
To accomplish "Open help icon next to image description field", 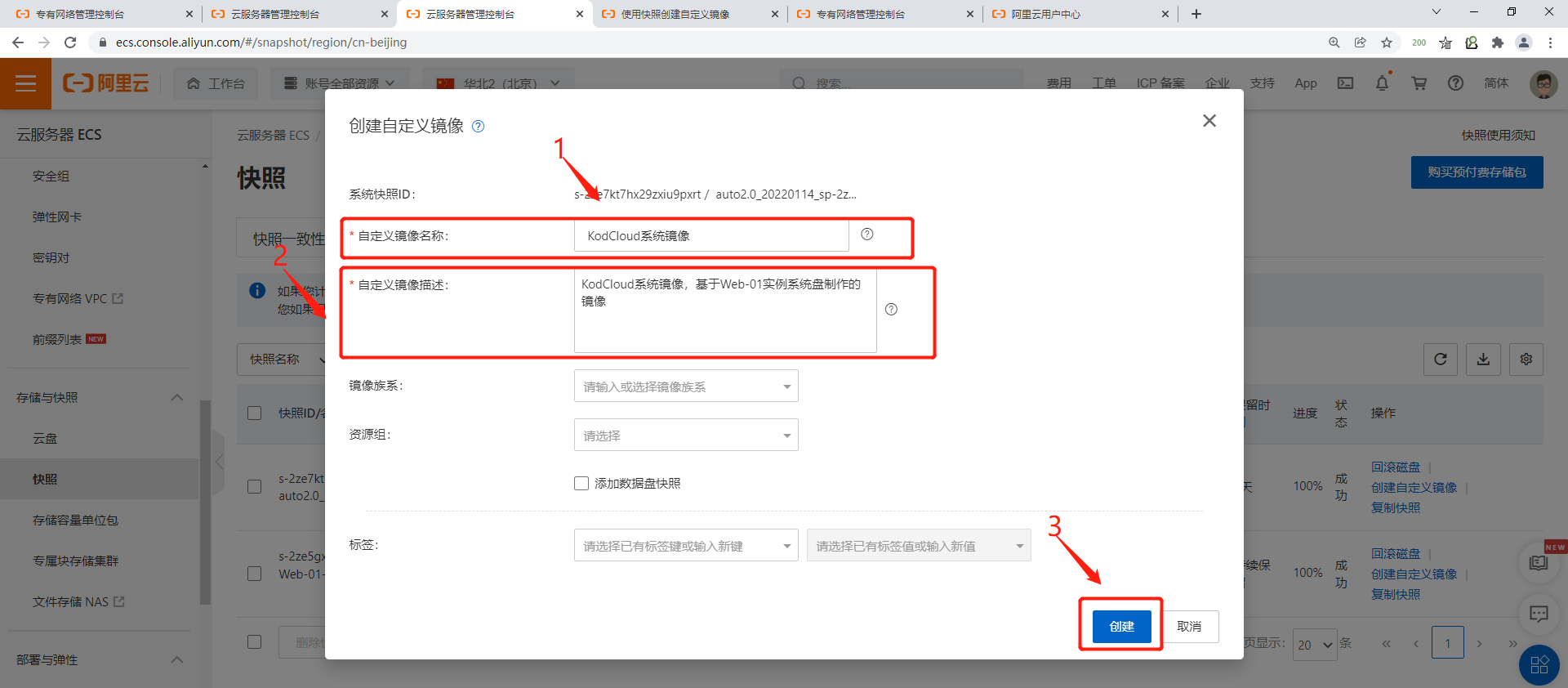I will 891,310.
